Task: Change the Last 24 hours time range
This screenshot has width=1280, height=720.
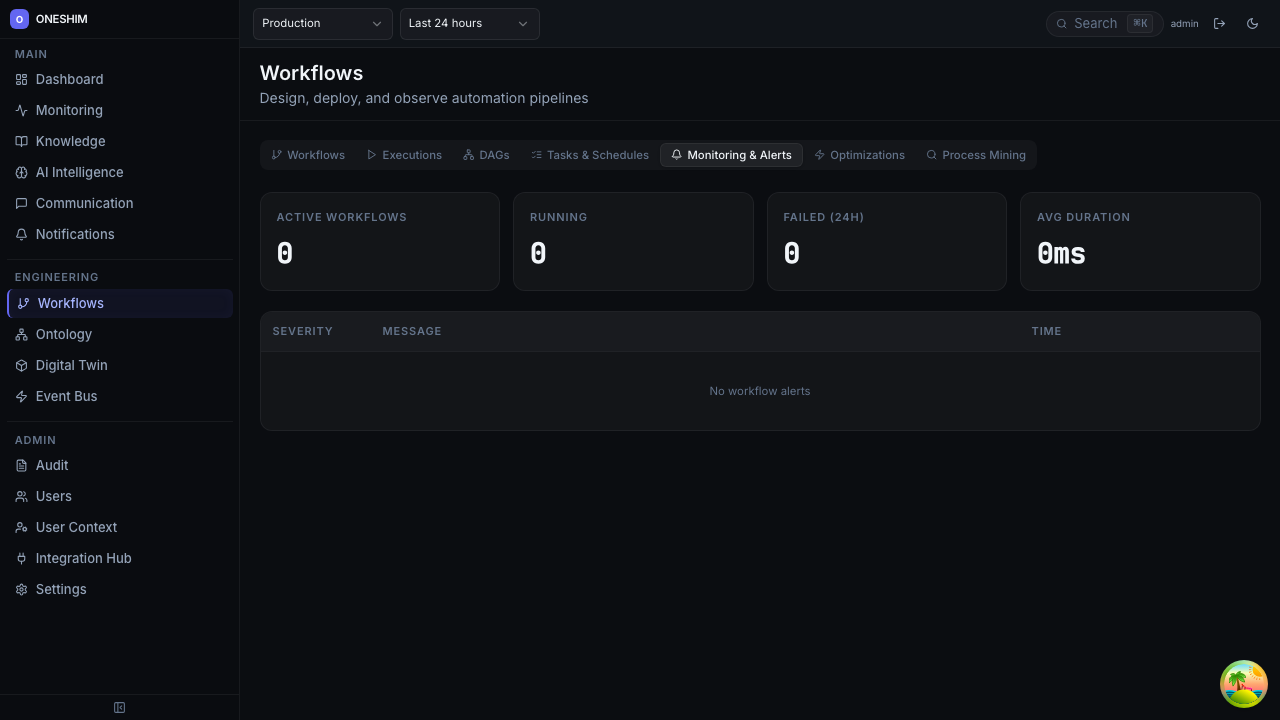Action: click(469, 23)
